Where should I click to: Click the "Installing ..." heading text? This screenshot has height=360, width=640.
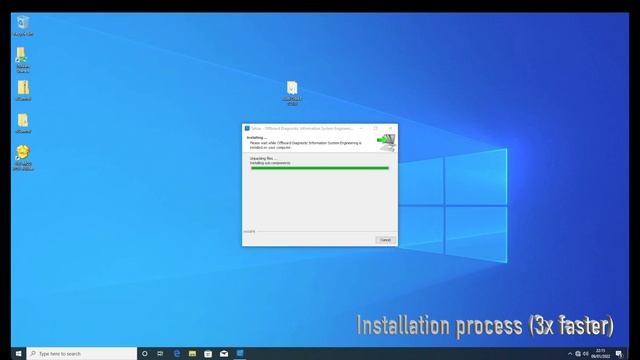(x=257, y=138)
